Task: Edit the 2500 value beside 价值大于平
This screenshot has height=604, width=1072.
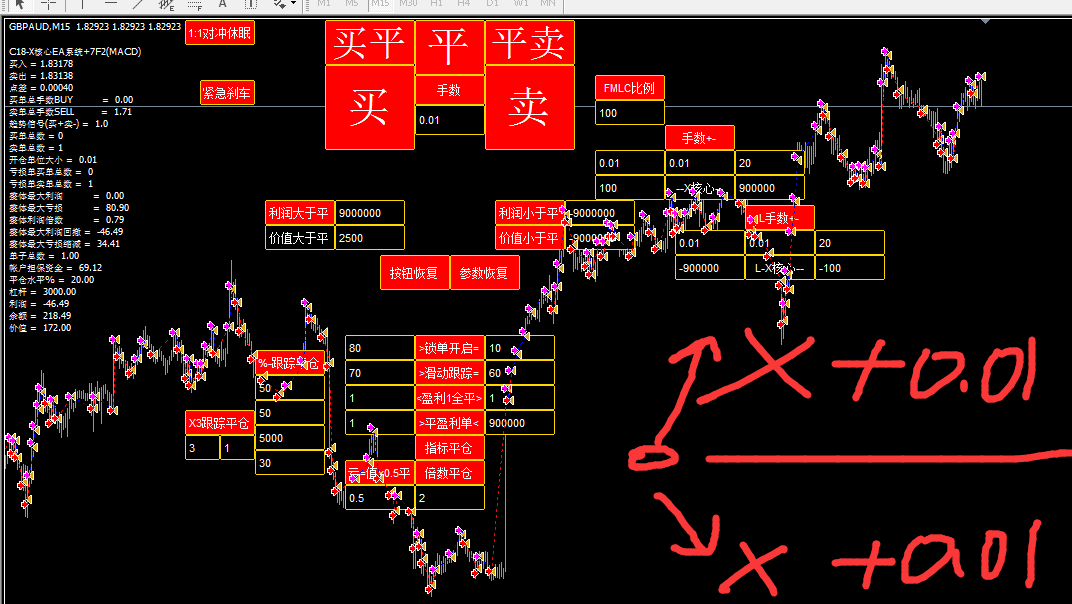Action: pyautogui.click(x=369, y=238)
